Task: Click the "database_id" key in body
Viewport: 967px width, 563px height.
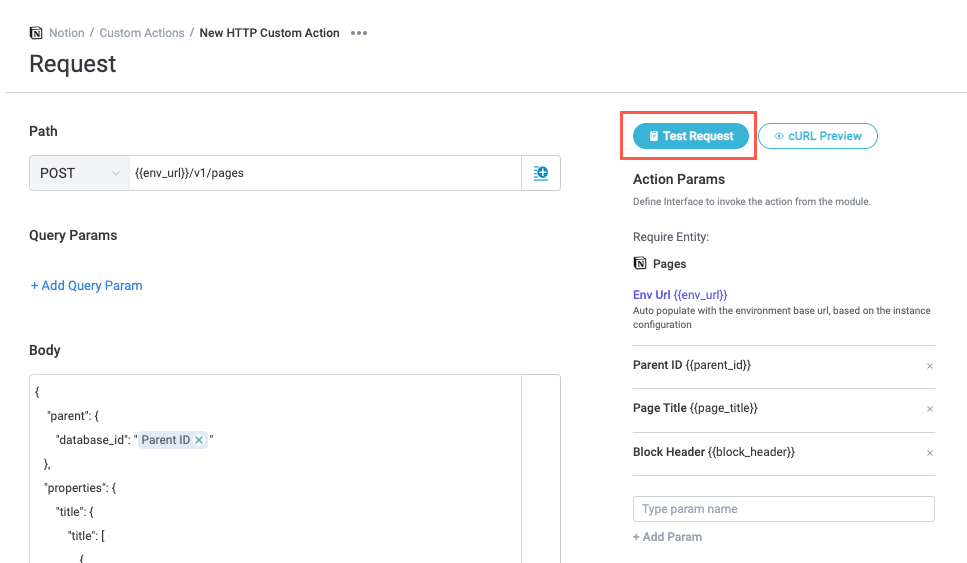Action: 93,440
